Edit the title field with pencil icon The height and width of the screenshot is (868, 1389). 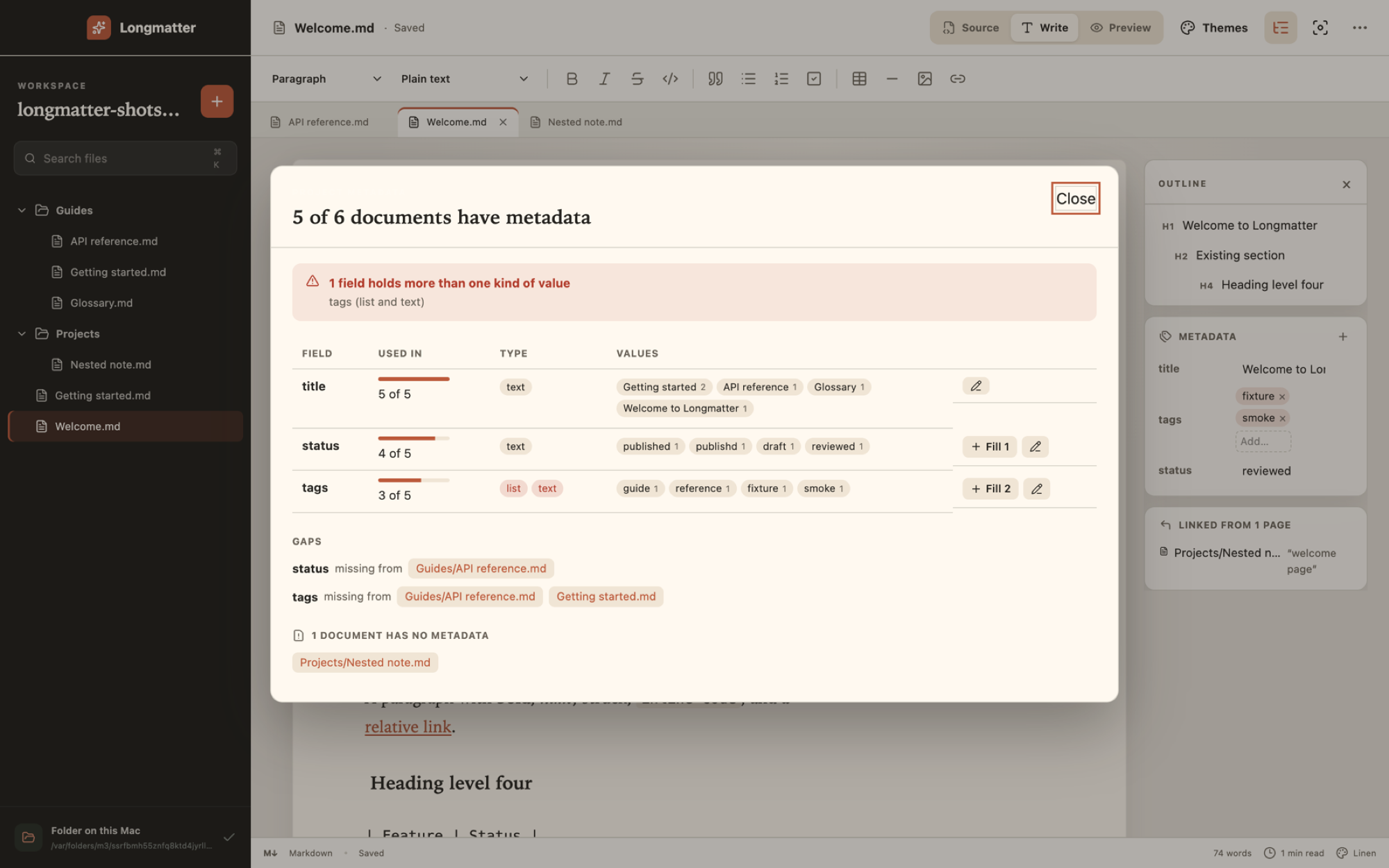coord(976,386)
